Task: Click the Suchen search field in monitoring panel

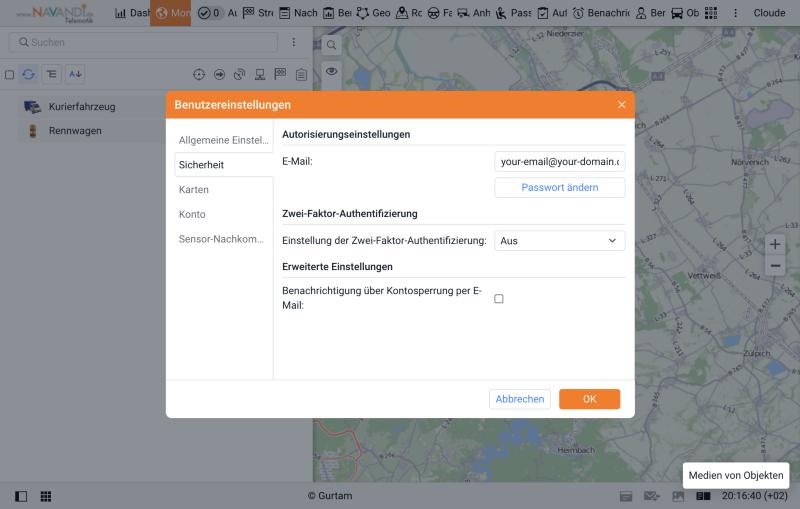Action: [143, 42]
